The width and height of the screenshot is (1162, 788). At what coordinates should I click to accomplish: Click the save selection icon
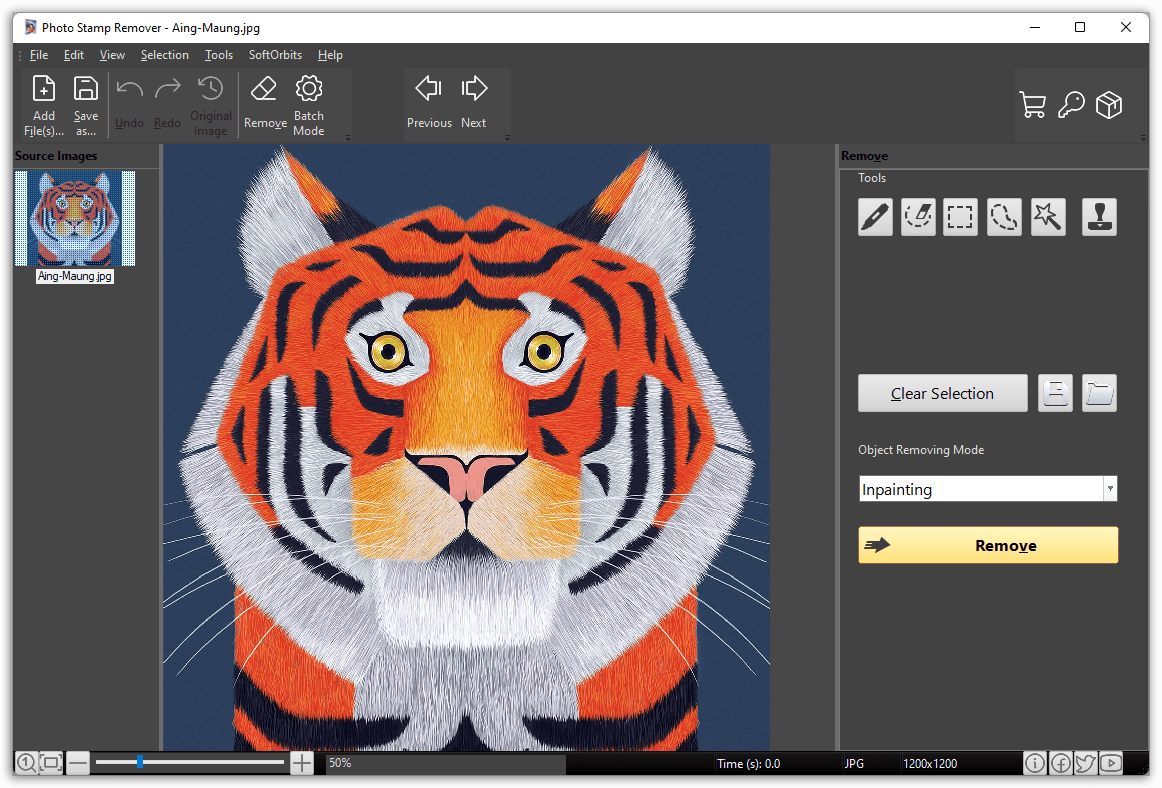point(1055,393)
